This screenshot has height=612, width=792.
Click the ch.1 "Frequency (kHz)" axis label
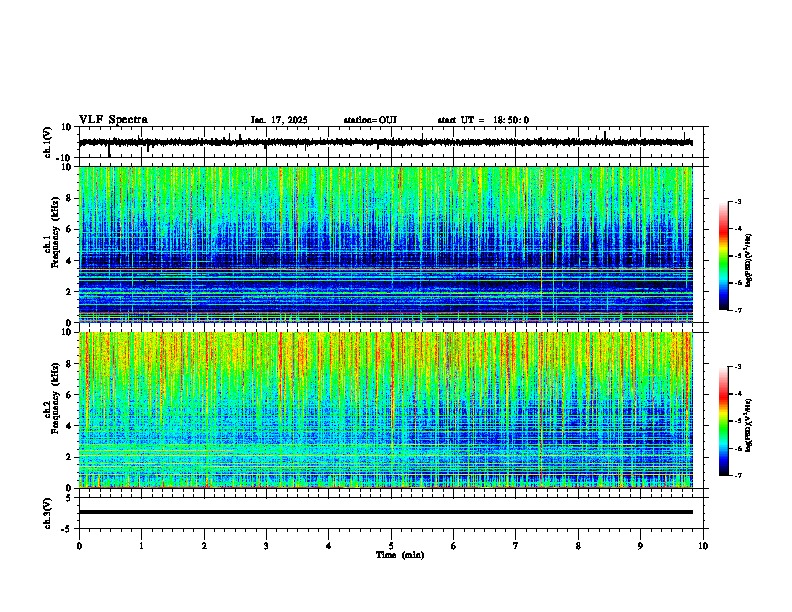click(x=55, y=232)
